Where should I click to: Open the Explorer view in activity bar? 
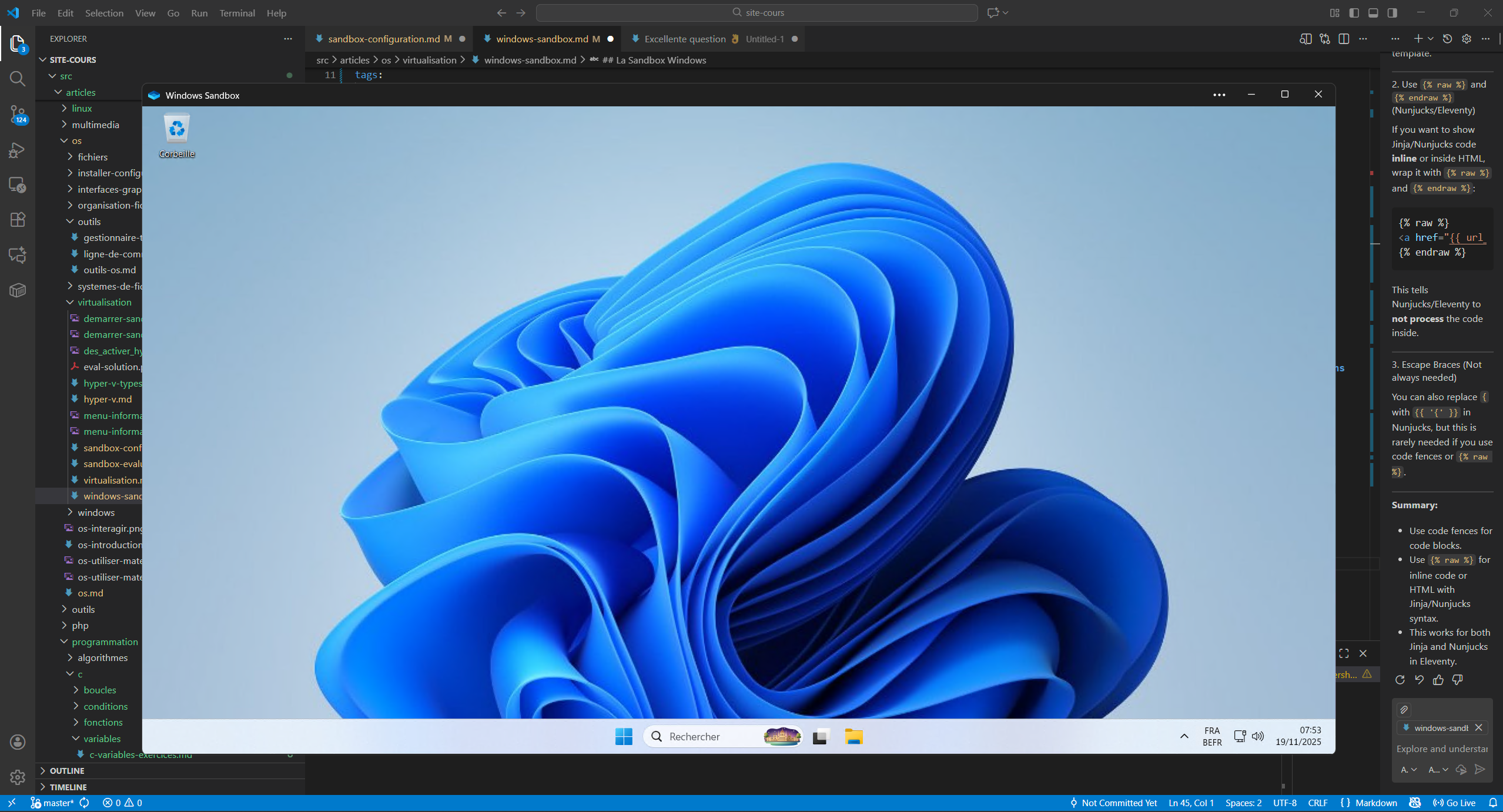(17, 43)
